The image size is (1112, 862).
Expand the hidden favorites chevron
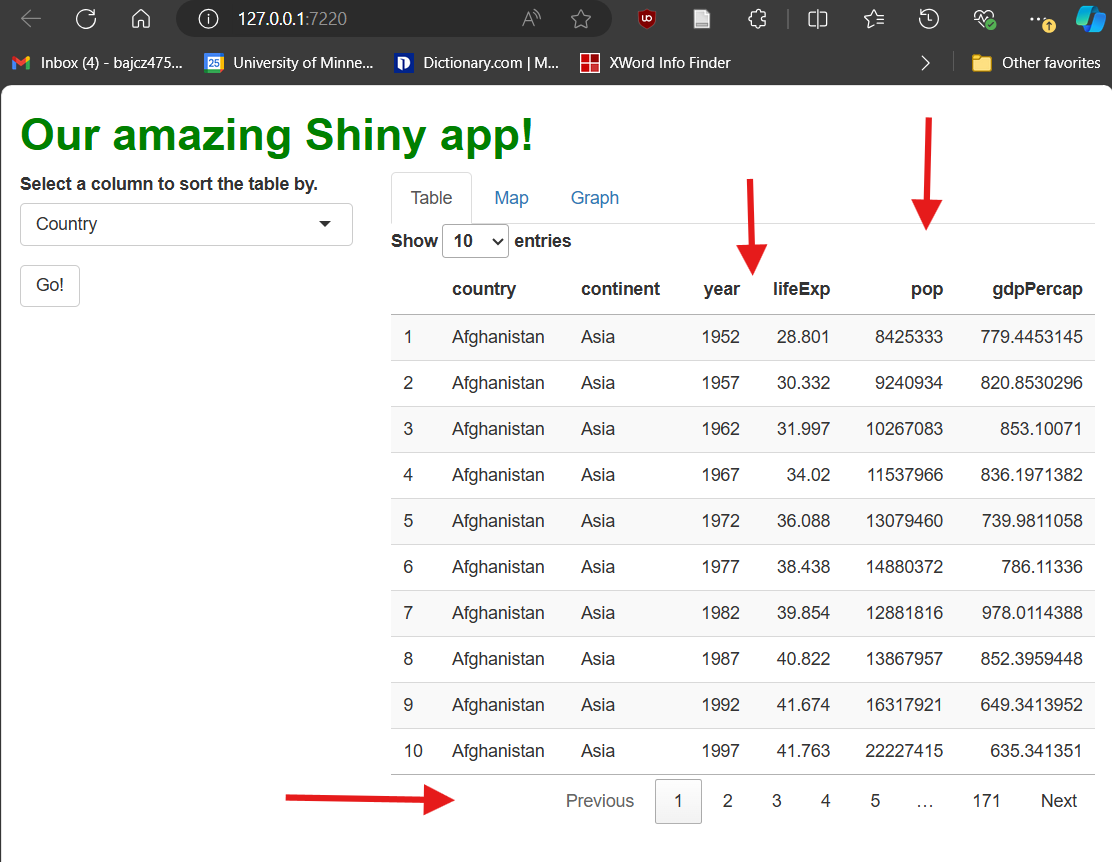(x=925, y=62)
